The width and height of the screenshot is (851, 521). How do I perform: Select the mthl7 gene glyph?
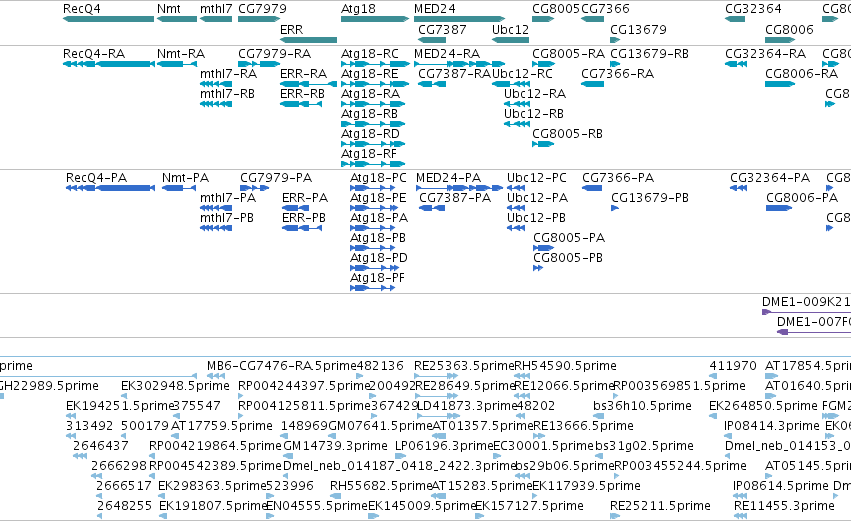[x=216, y=19]
